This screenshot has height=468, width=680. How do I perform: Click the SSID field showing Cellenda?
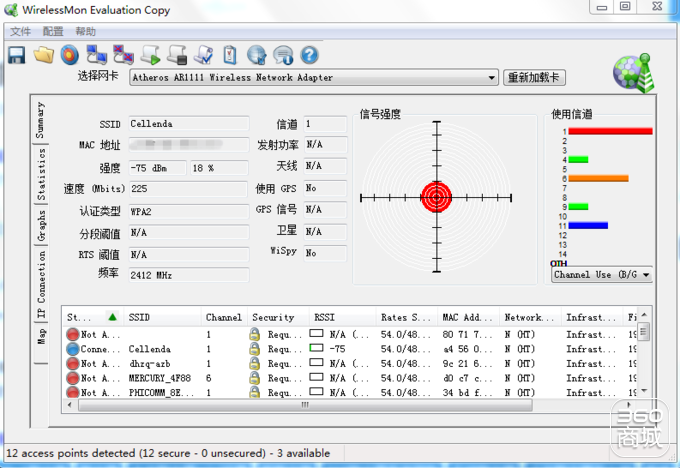point(189,124)
